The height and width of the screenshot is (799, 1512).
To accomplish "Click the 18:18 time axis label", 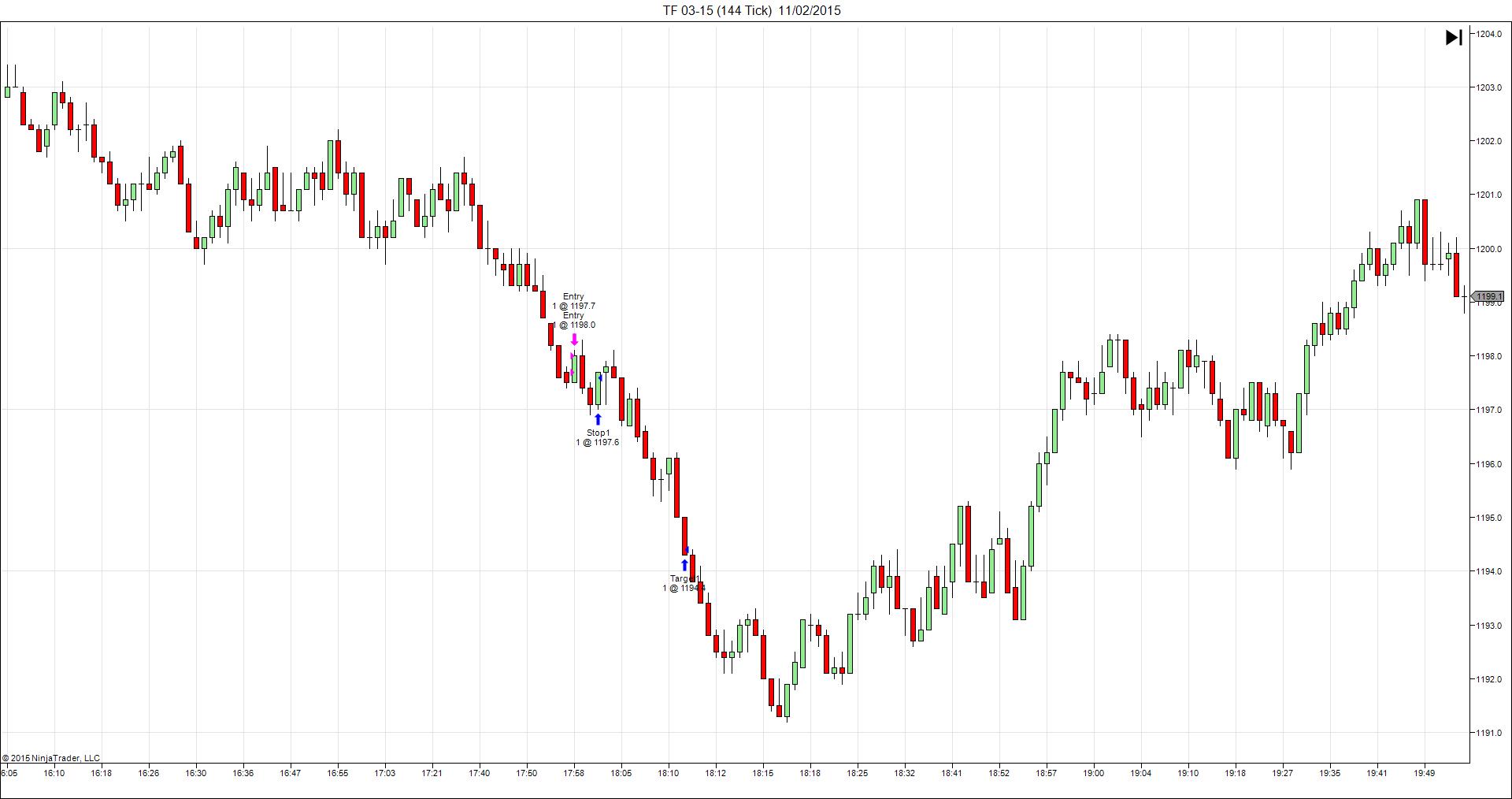I will point(810,773).
